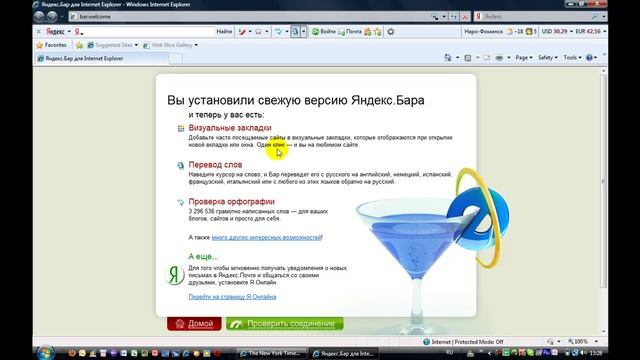Click the chat bubble icon in Yandex Bar
Screen dimensions: 640x360
point(258,31)
